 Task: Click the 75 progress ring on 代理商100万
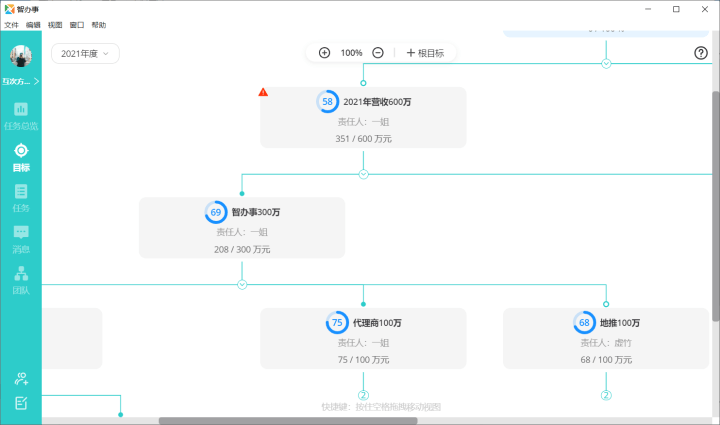(x=337, y=323)
